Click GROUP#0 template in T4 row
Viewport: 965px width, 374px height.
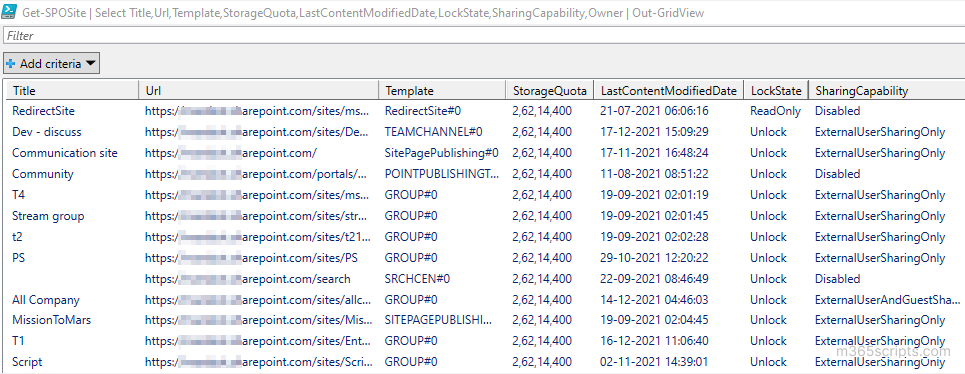point(411,195)
